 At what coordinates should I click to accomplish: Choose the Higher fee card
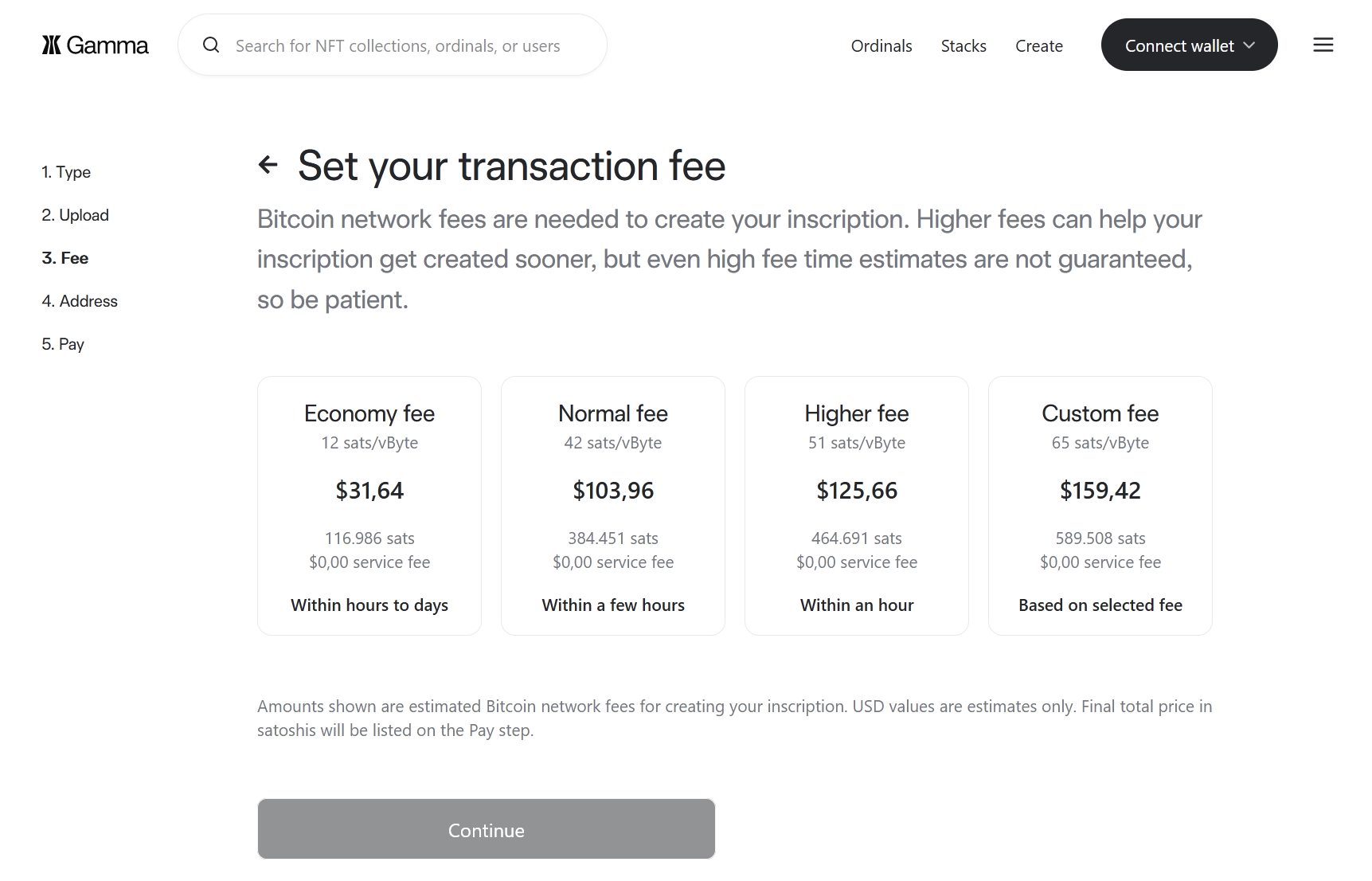[x=857, y=505]
